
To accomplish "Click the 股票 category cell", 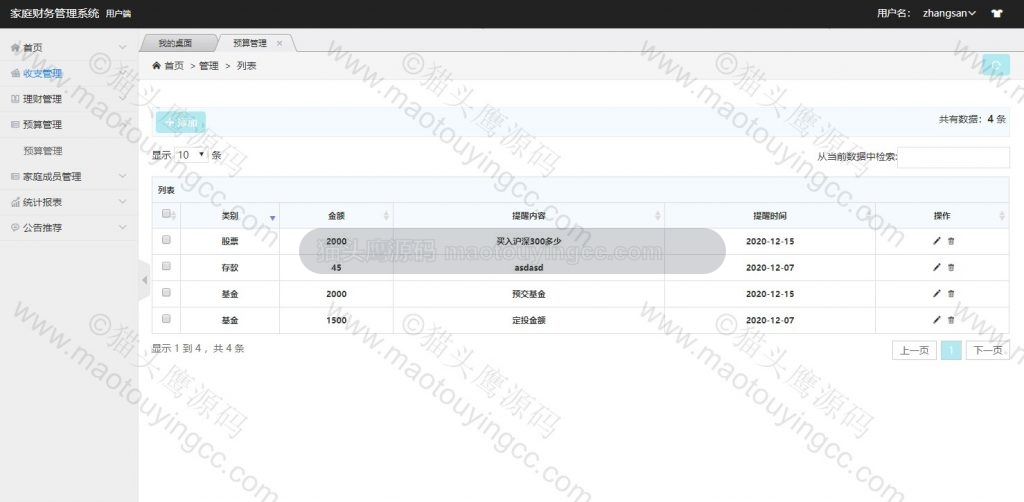I will click(230, 242).
